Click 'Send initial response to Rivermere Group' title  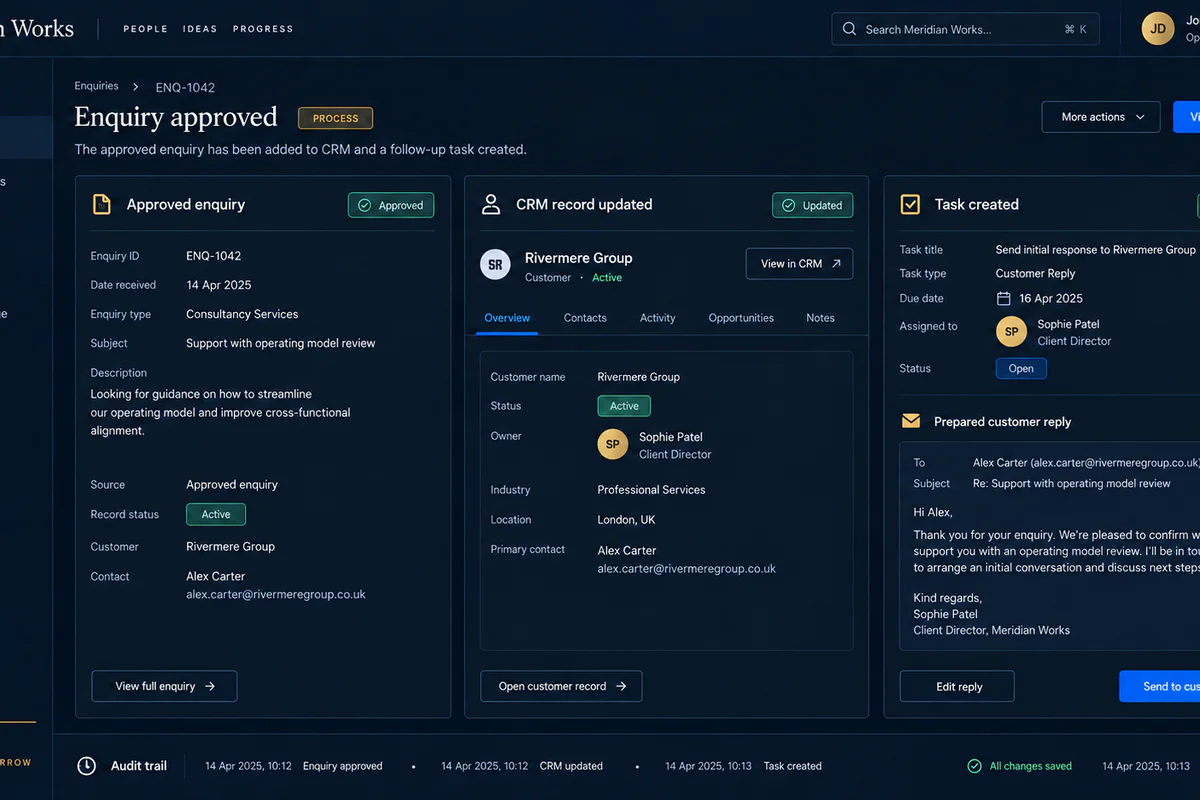tap(1095, 250)
